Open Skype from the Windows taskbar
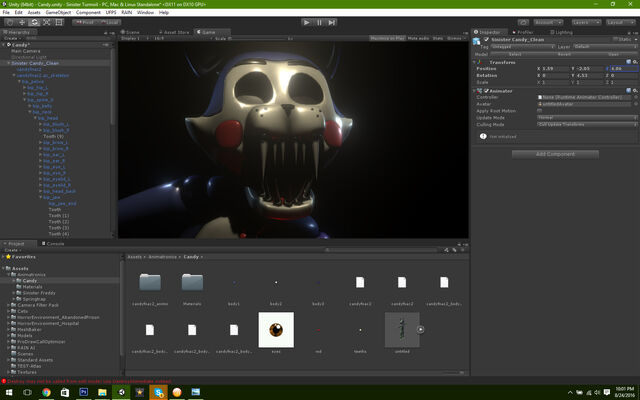This screenshot has width=640, height=400. click(x=158, y=392)
